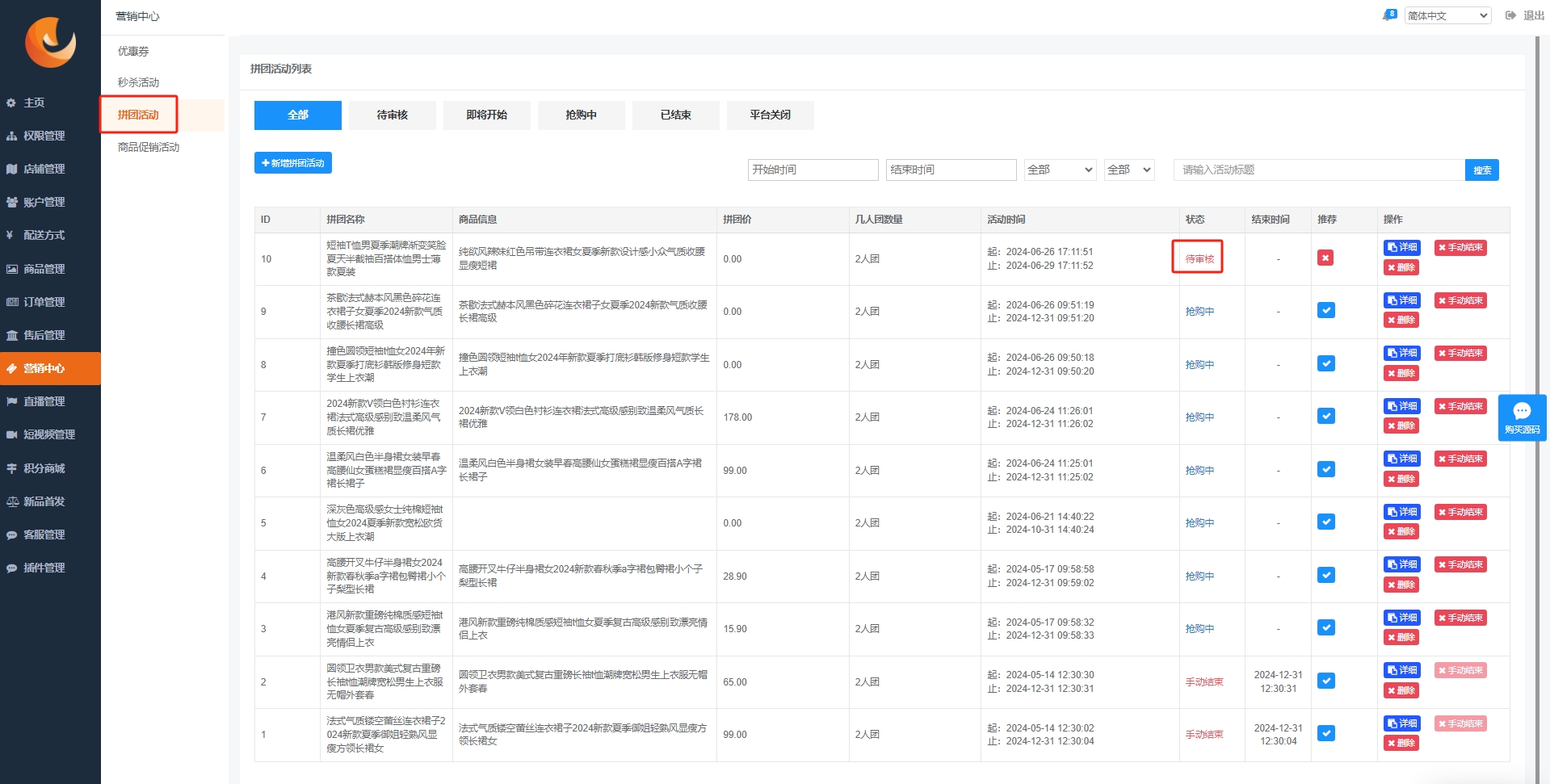Click the 短视频管理 camera icon

[11, 434]
